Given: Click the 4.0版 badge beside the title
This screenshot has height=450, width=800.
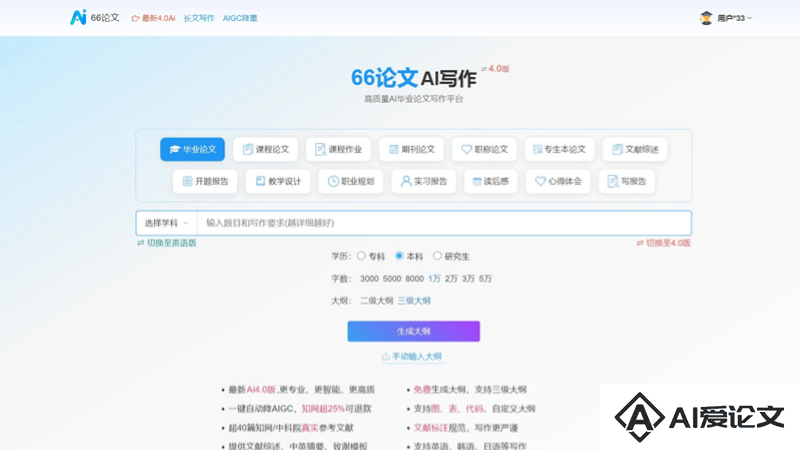Looking at the screenshot, I should click(495, 69).
